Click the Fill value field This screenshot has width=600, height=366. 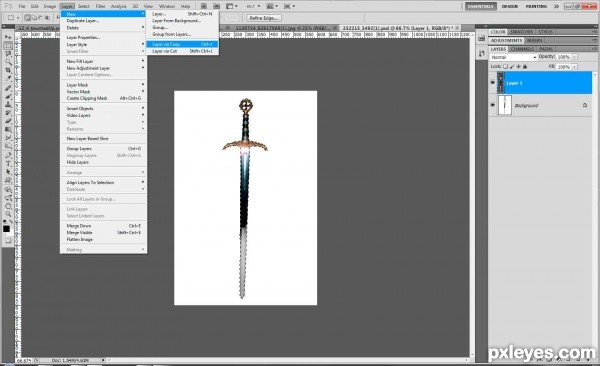(563, 67)
